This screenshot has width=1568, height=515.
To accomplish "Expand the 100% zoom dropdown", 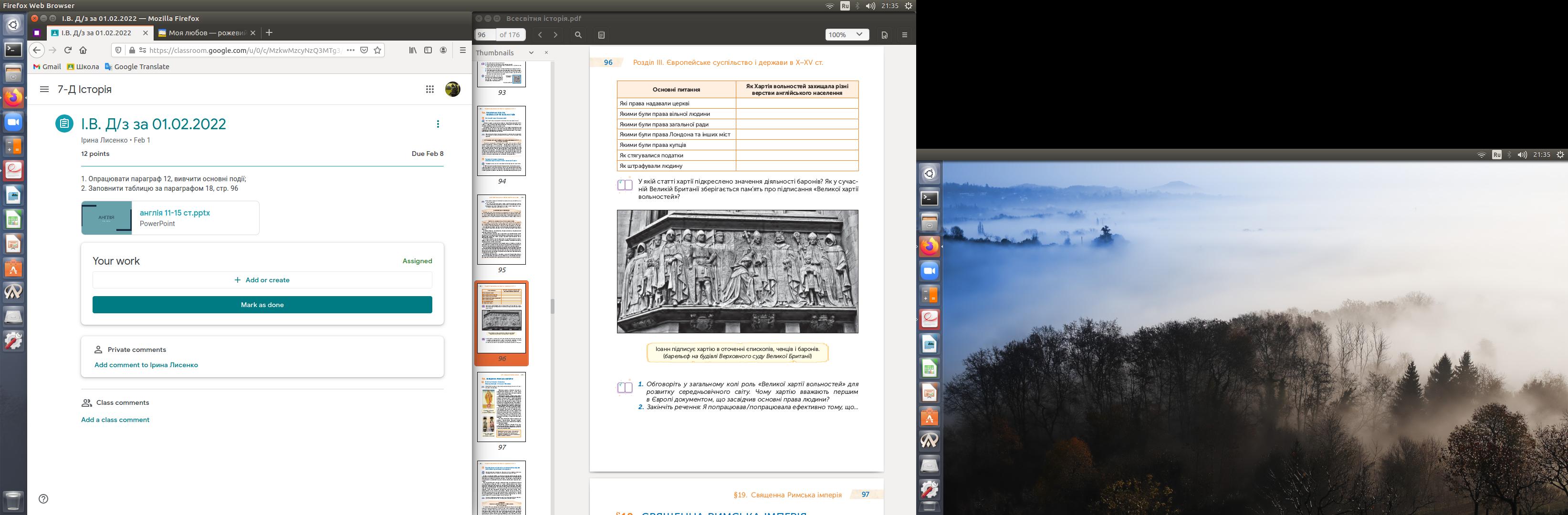I will (847, 35).
